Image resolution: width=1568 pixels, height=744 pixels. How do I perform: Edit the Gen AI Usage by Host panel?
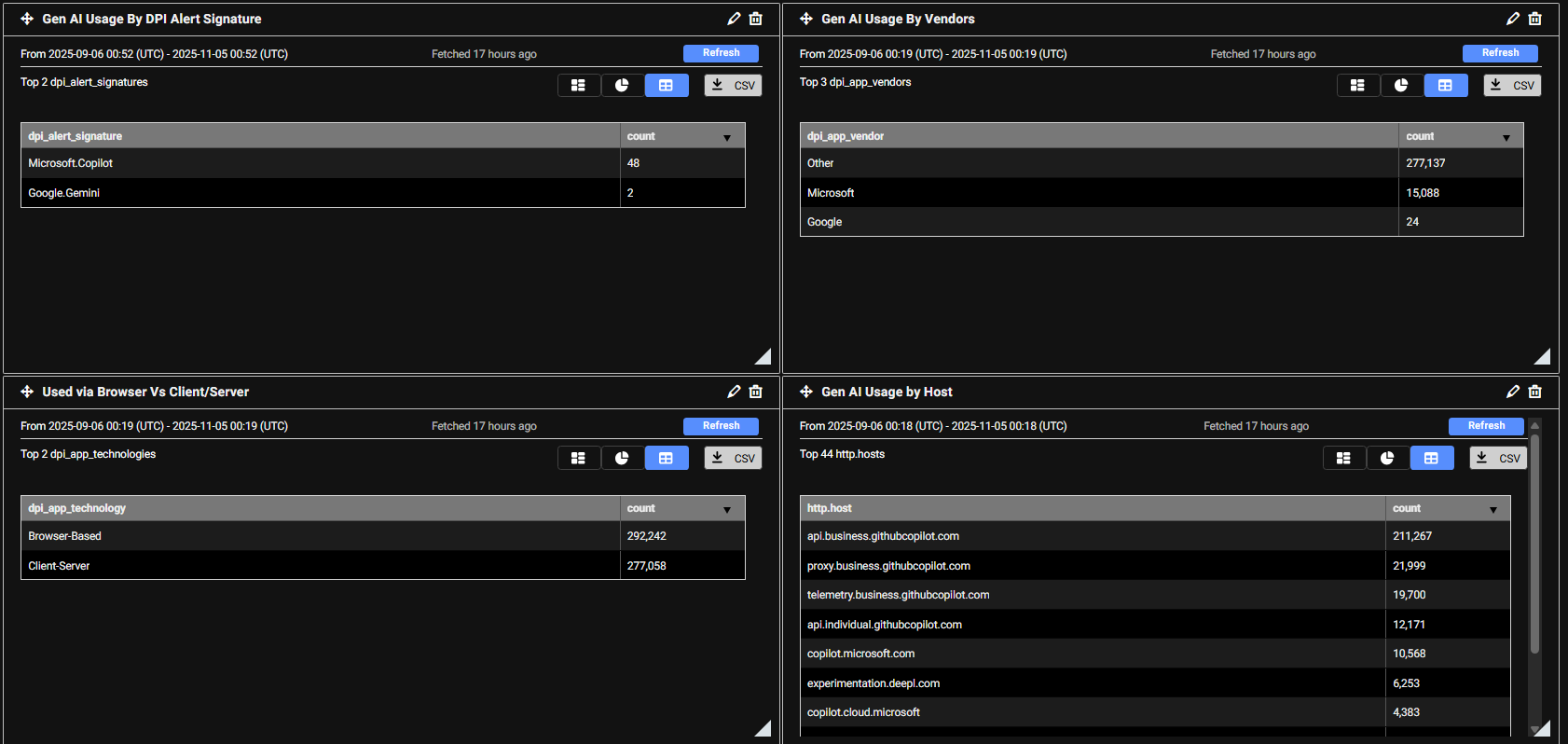(1513, 392)
